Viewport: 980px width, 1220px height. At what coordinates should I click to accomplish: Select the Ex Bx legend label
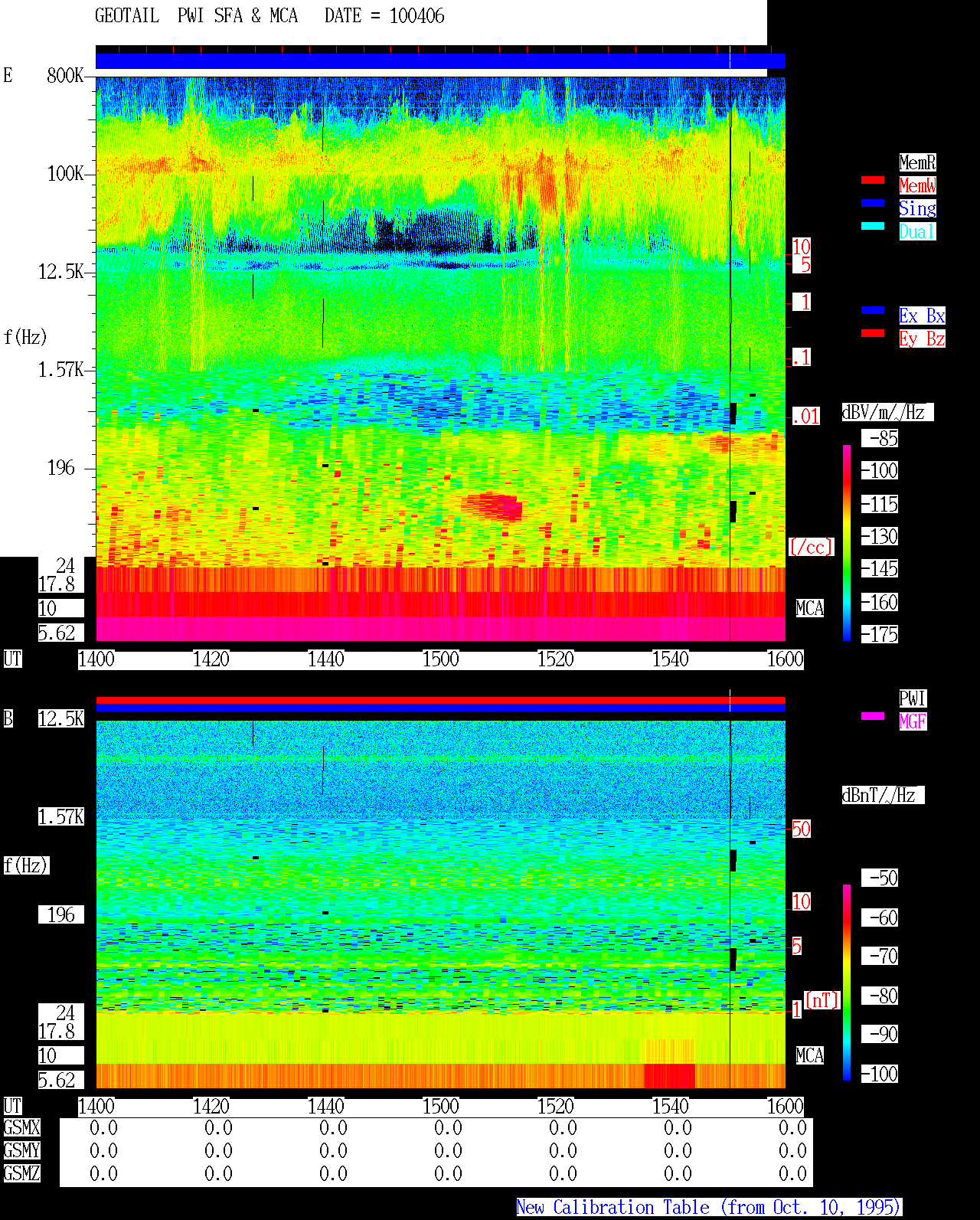(x=922, y=316)
